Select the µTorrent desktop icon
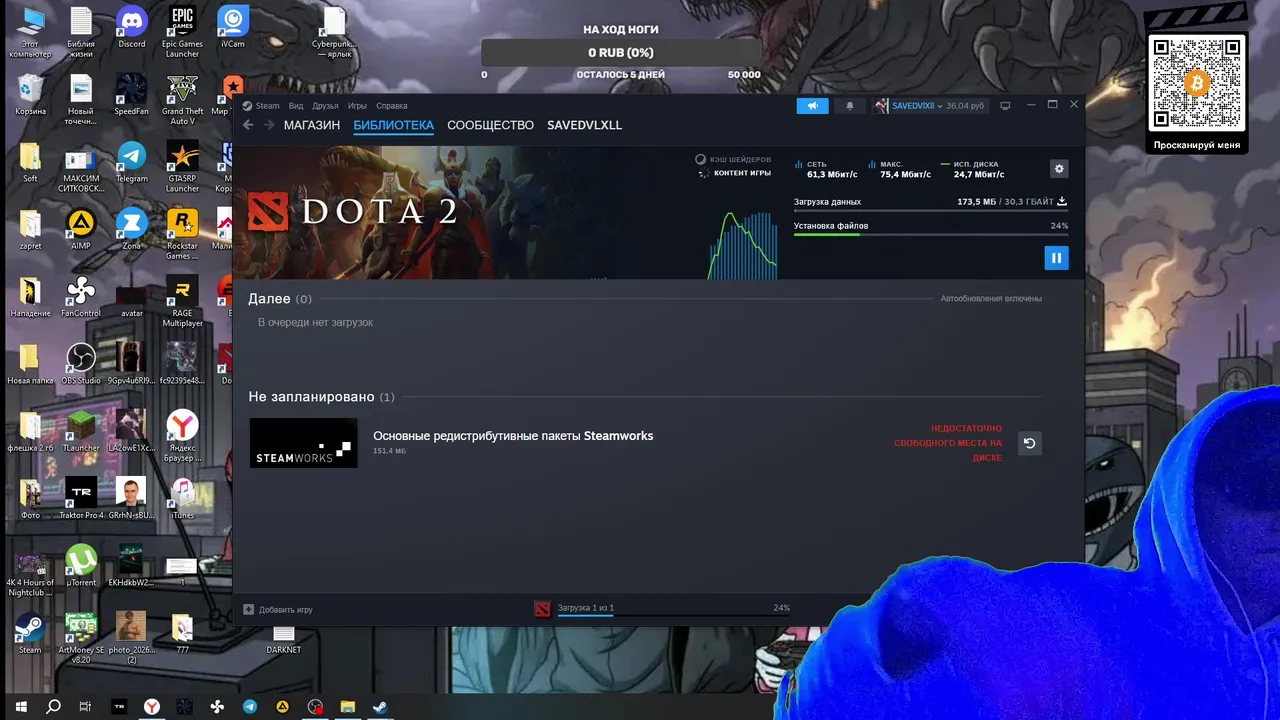The height and width of the screenshot is (720, 1280). (80, 566)
